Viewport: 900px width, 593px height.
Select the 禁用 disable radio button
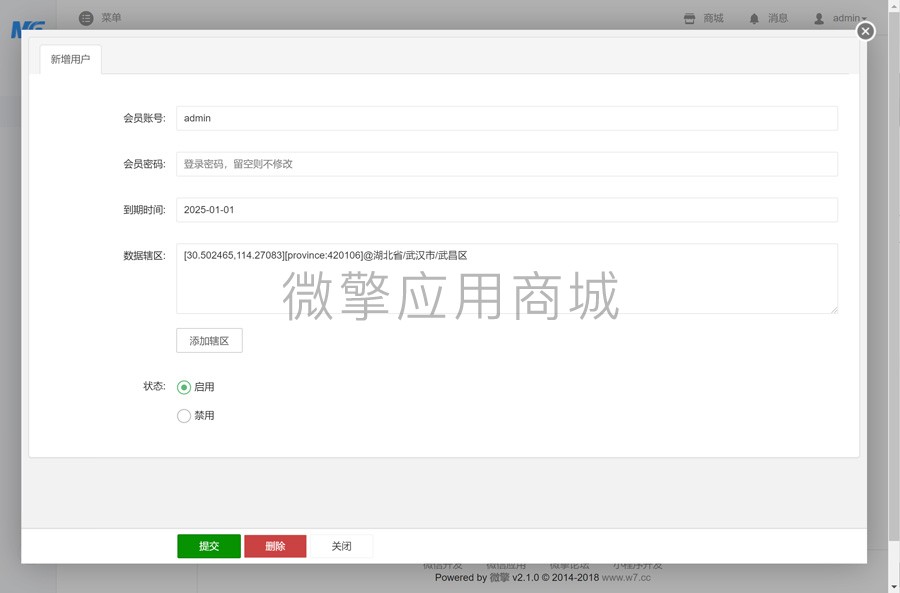183,415
